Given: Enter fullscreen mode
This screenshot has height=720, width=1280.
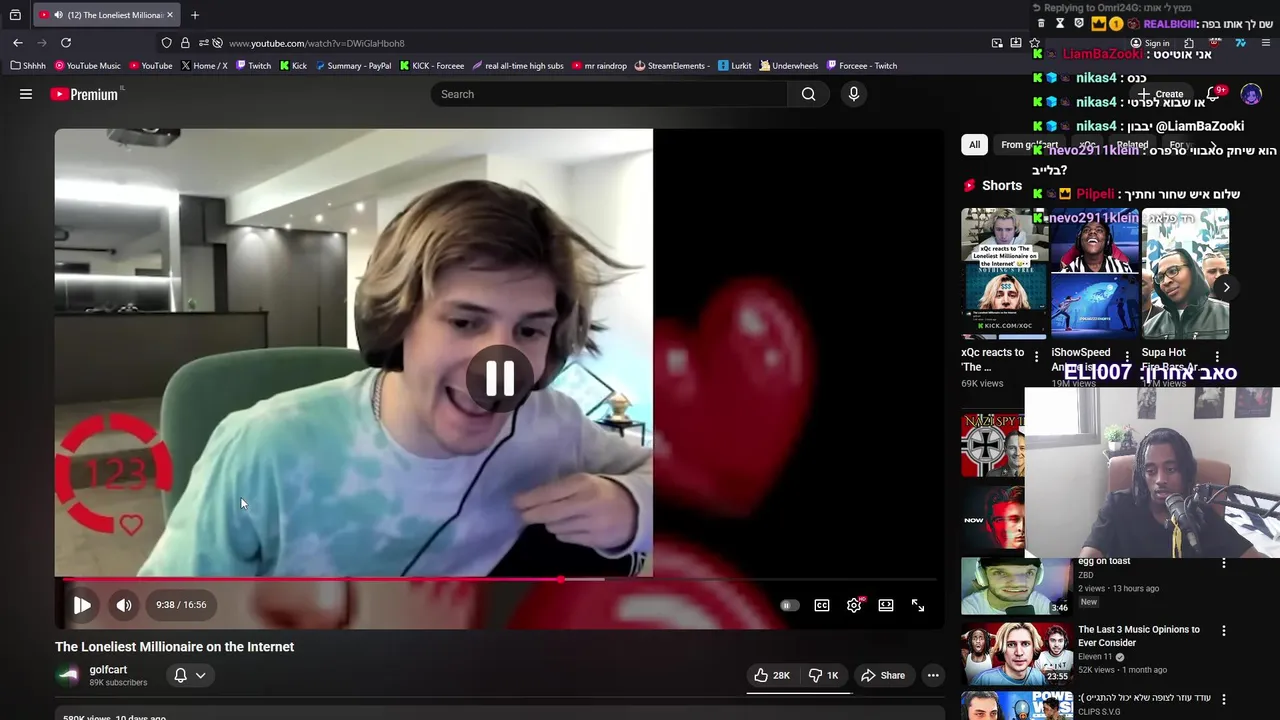Looking at the screenshot, I should click(918, 605).
